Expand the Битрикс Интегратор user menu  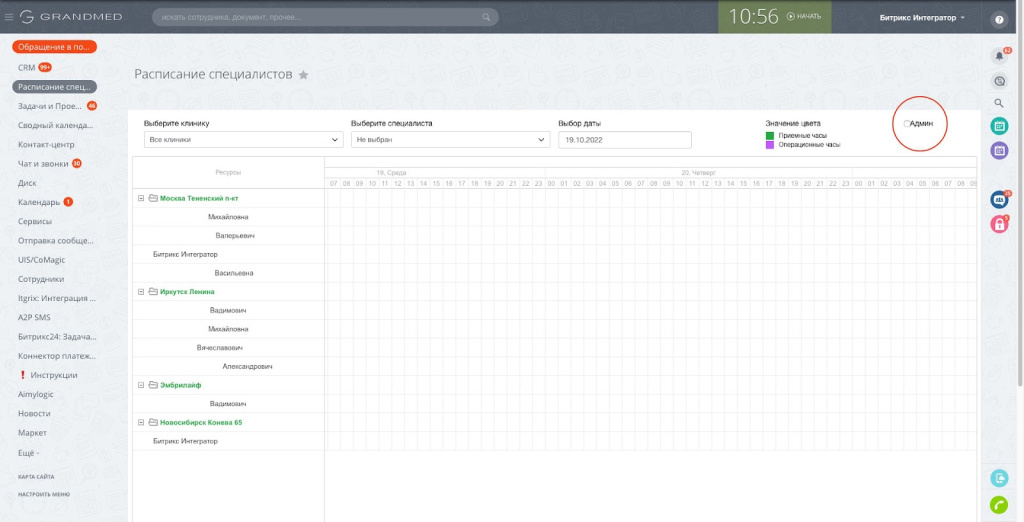click(x=922, y=18)
